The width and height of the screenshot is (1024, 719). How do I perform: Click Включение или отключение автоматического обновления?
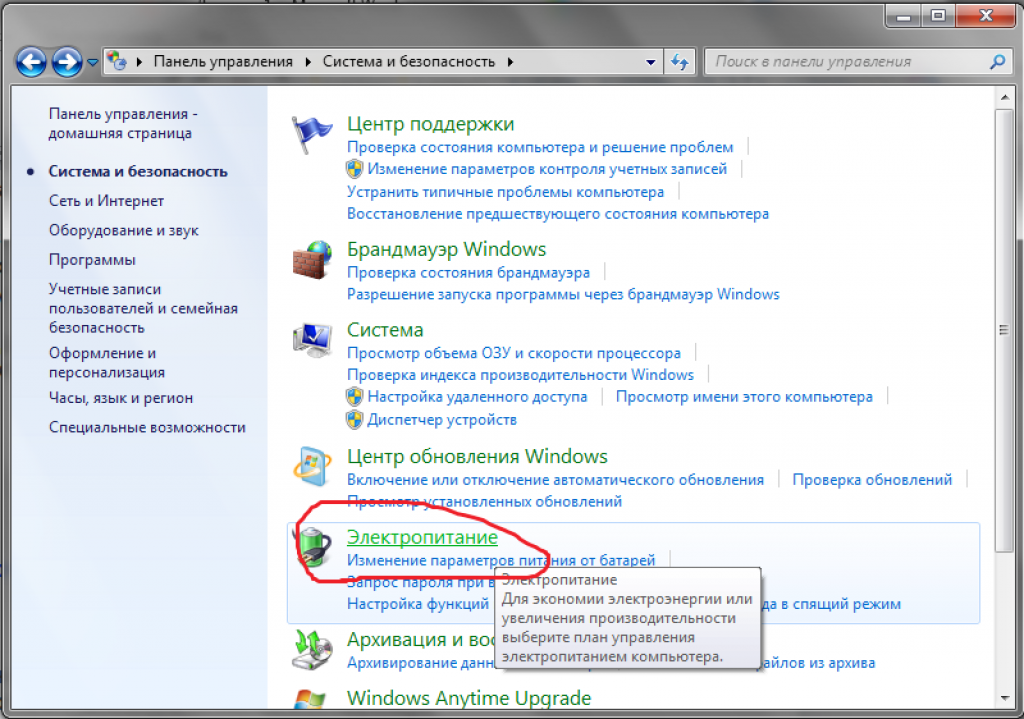(555, 479)
